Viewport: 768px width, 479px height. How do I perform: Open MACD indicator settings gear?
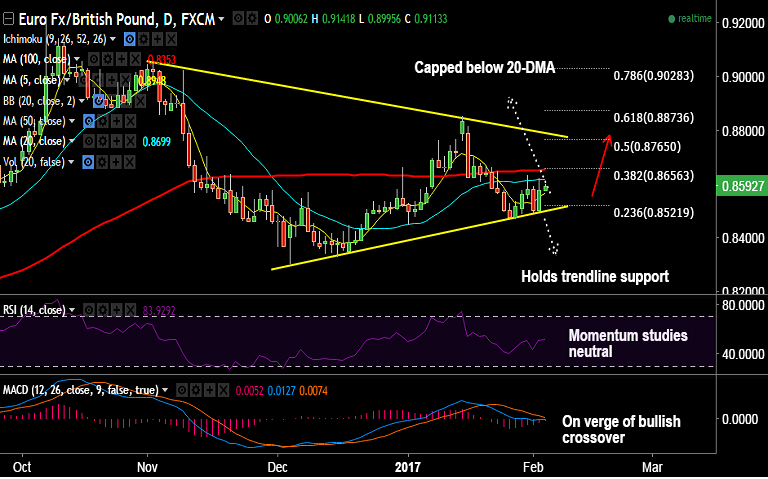(x=195, y=391)
